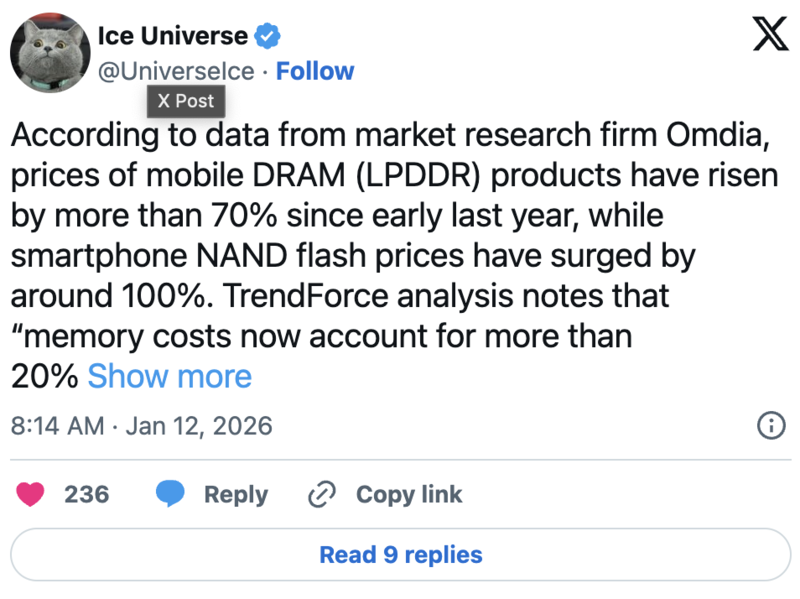The image size is (800, 599).
Task: Click the reply speech bubble icon
Action: [x=171, y=494]
